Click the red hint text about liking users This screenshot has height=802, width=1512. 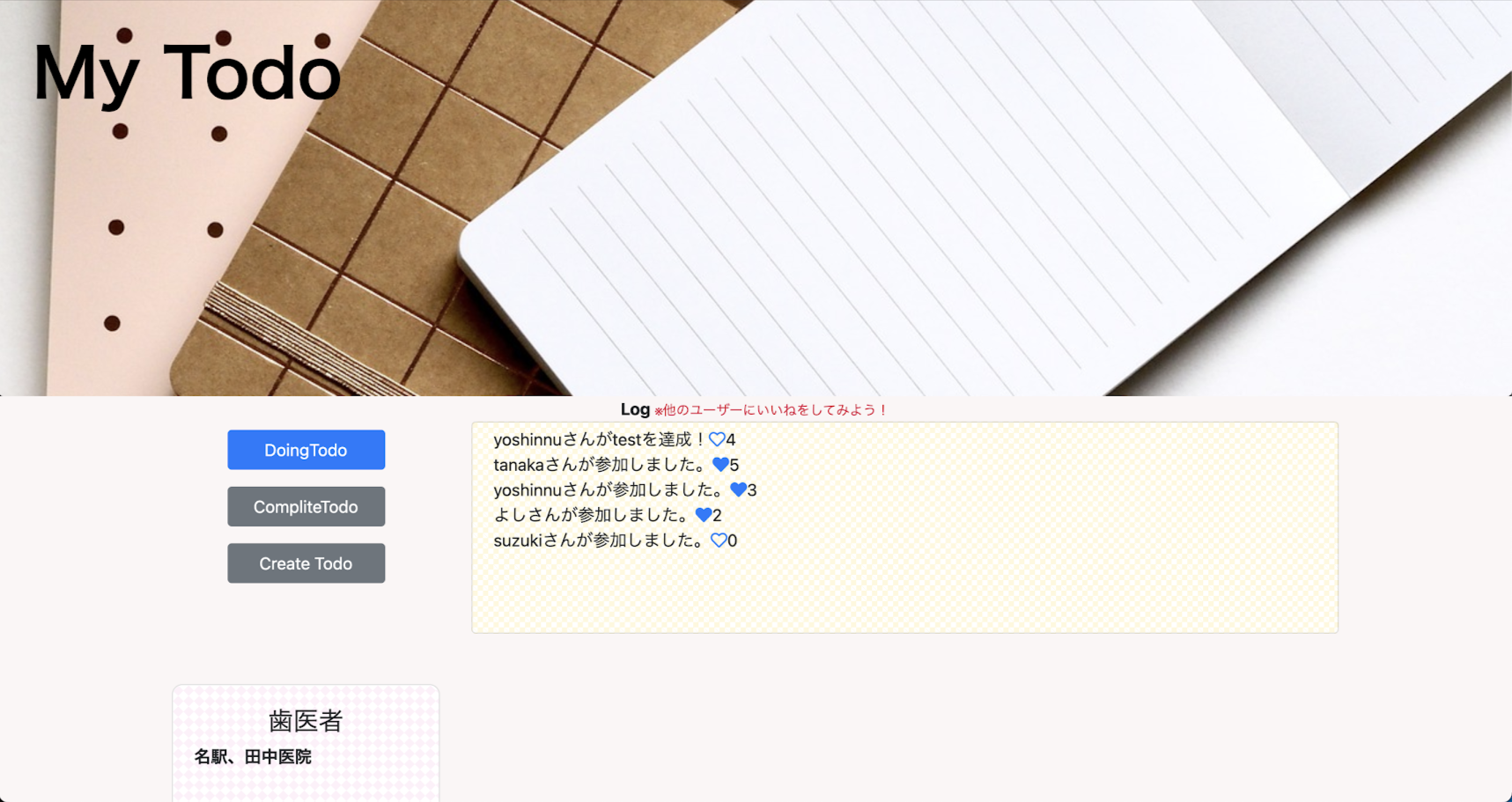[771, 410]
